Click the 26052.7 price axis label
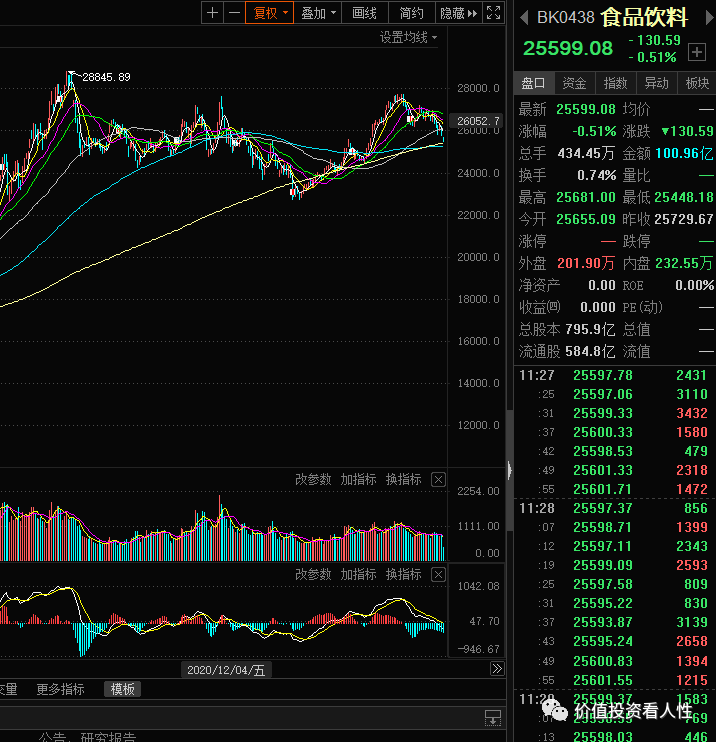Viewport: 716px width, 742px height. pos(477,121)
